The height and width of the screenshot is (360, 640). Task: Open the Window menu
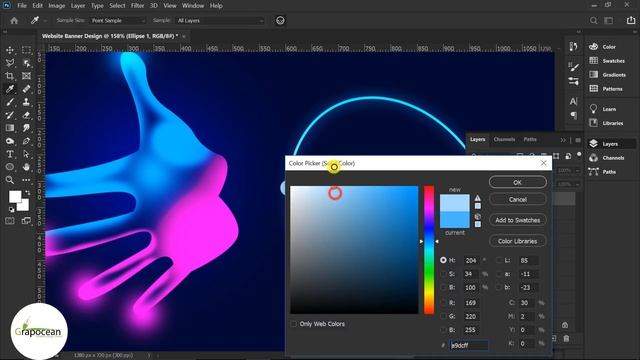pyautogui.click(x=193, y=6)
